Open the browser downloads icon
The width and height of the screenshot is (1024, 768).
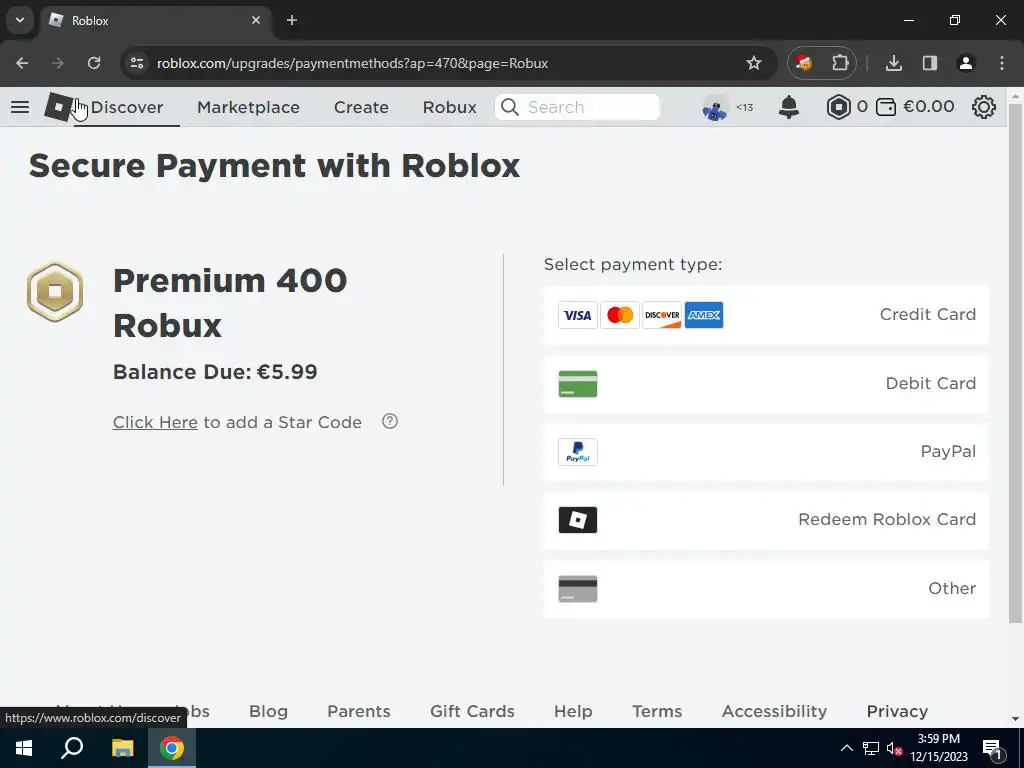(893, 63)
